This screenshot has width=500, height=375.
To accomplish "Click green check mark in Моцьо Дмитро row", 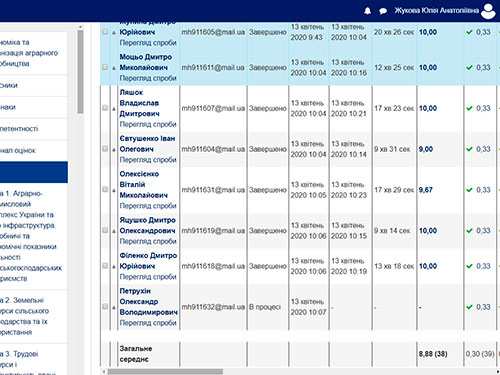I will click(x=469, y=68).
